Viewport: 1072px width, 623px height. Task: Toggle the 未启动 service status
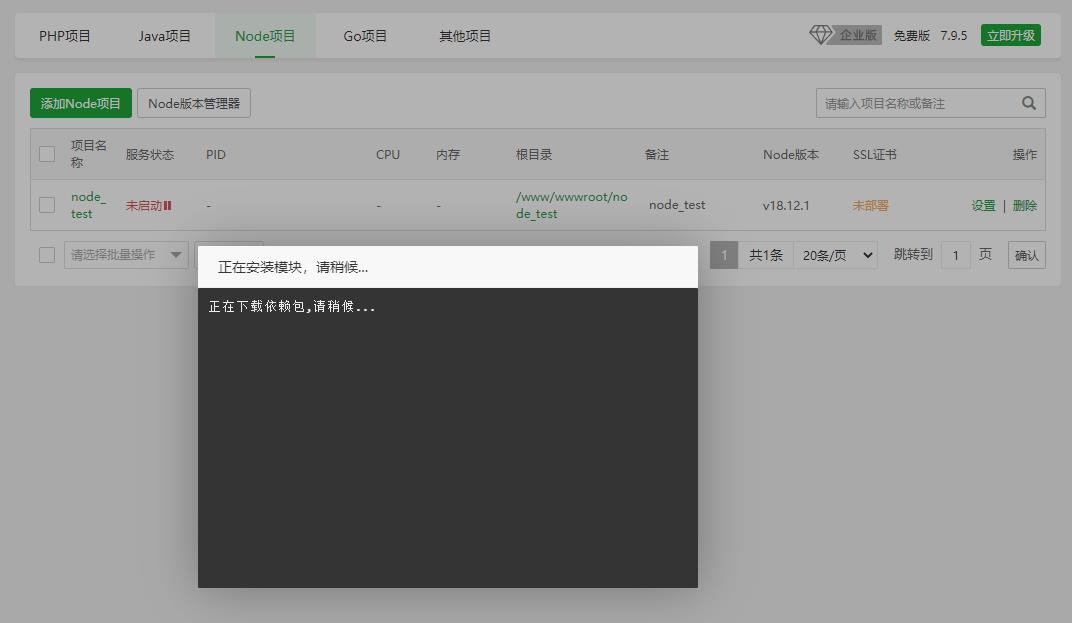pos(148,205)
